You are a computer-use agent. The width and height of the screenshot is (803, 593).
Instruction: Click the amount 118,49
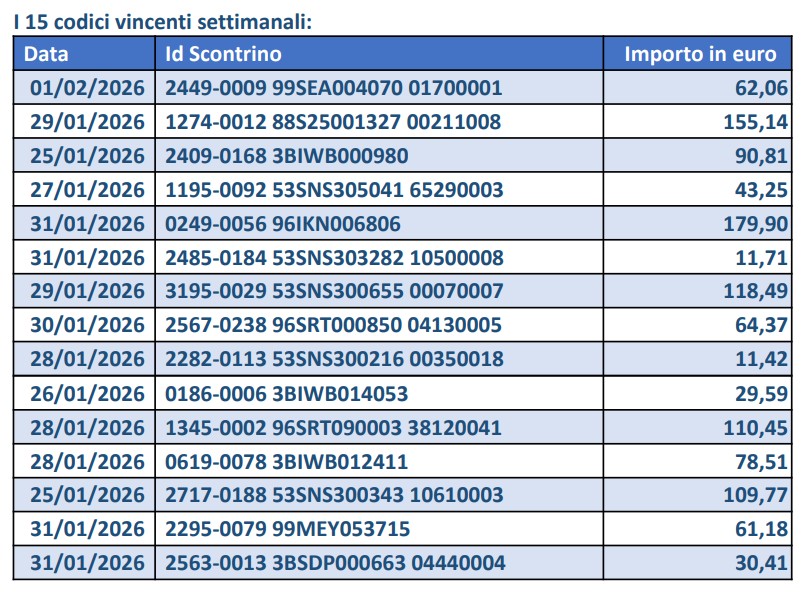755,291
